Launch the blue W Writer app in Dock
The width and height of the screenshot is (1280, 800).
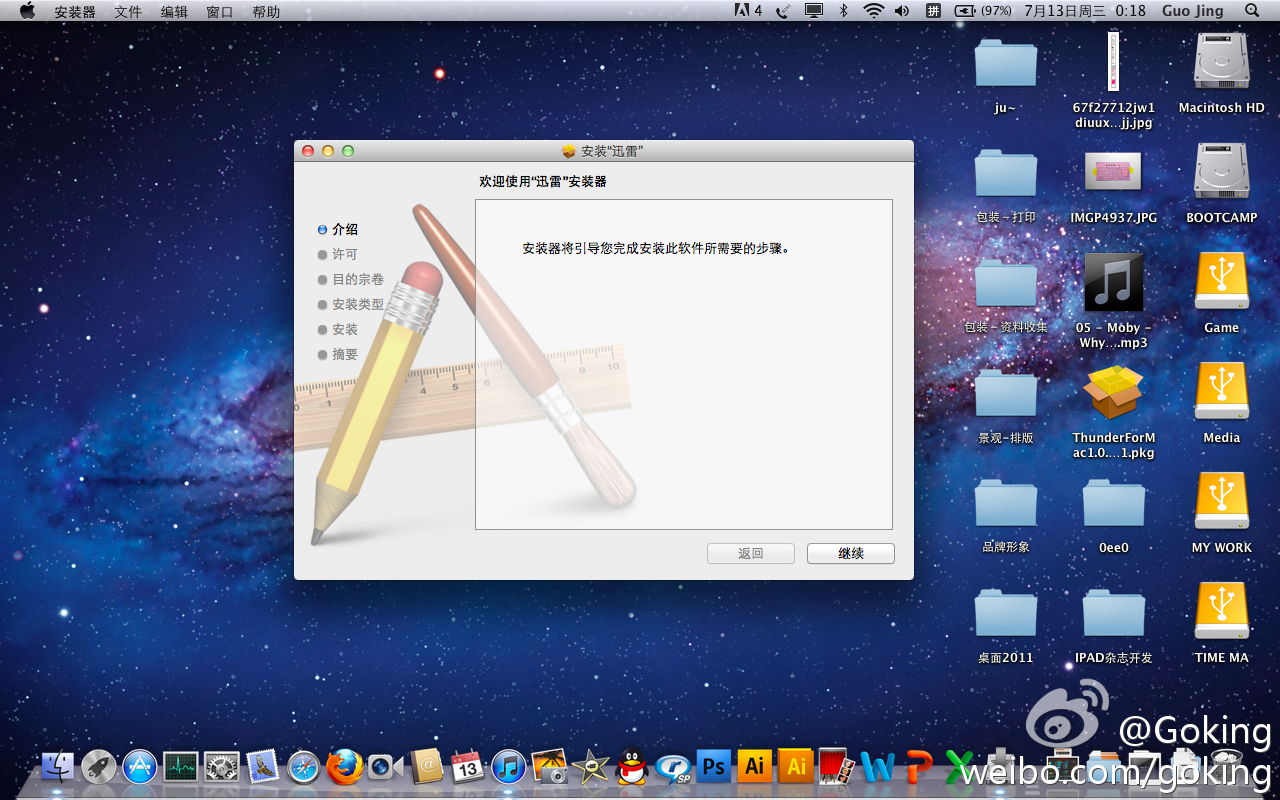pos(877,767)
